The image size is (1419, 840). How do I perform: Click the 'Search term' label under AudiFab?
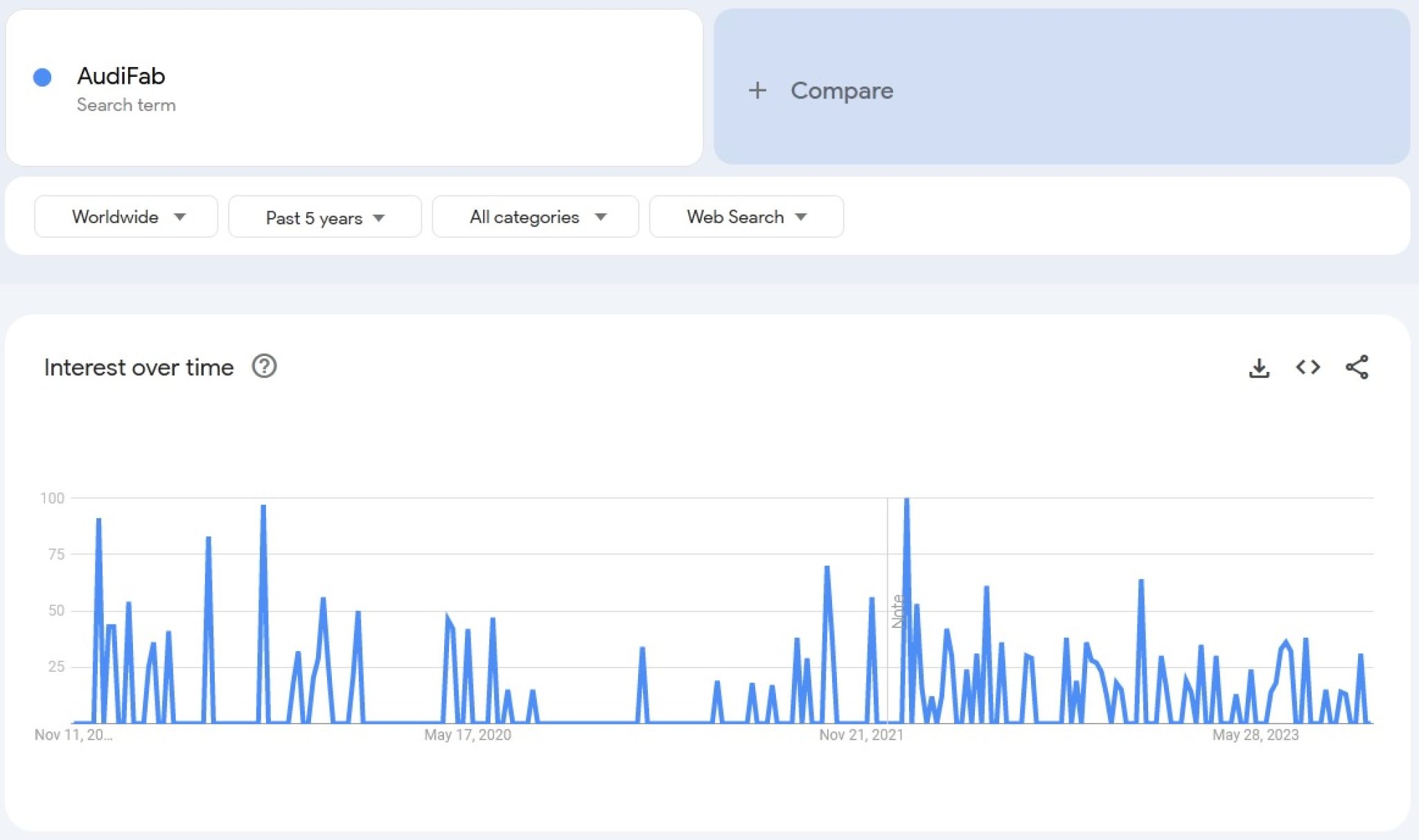point(126,105)
